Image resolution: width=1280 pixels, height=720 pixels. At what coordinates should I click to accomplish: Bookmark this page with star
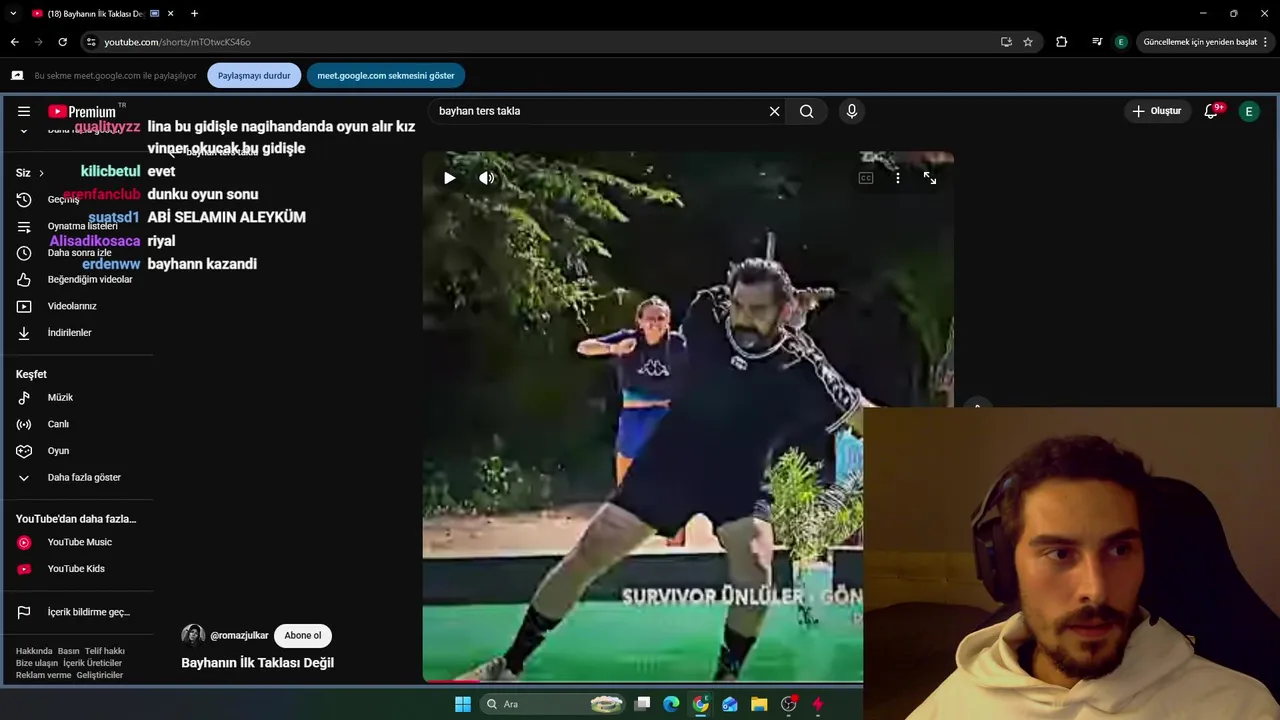(x=1028, y=42)
